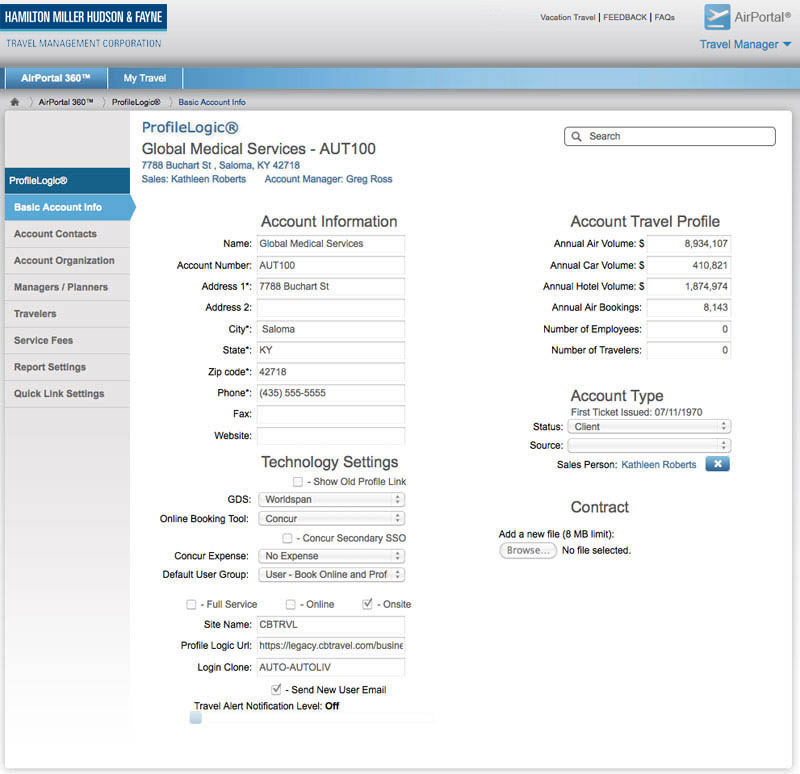Click the empty Website field
The height and width of the screenshot is (774, 800).
point(331,436)
